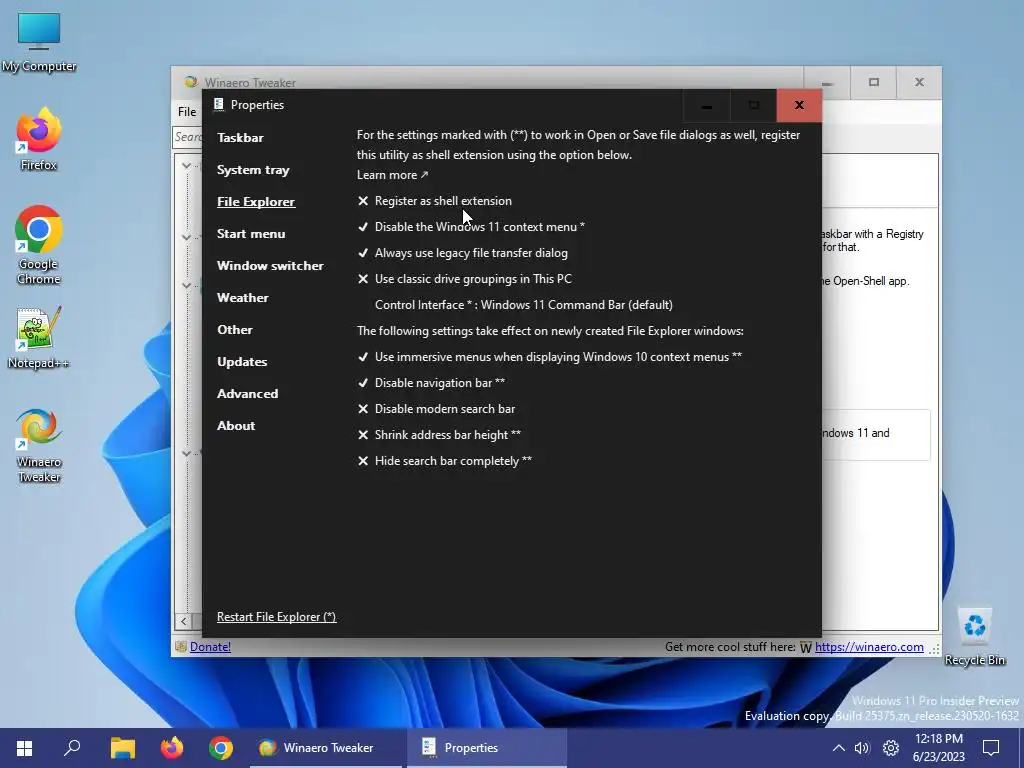The height and width of the screenshot is (768, 1024).
Task: Minimize the Properties window
Action: pos(707,105)
